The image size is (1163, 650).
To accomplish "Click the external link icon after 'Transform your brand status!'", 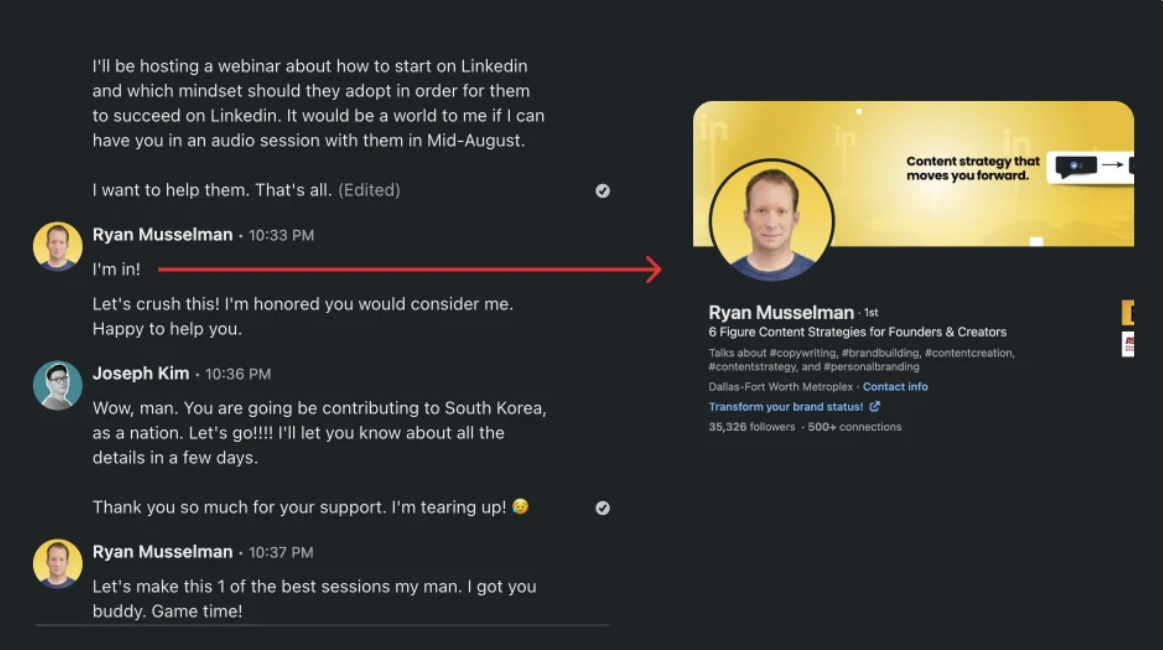I will point(875,407).
